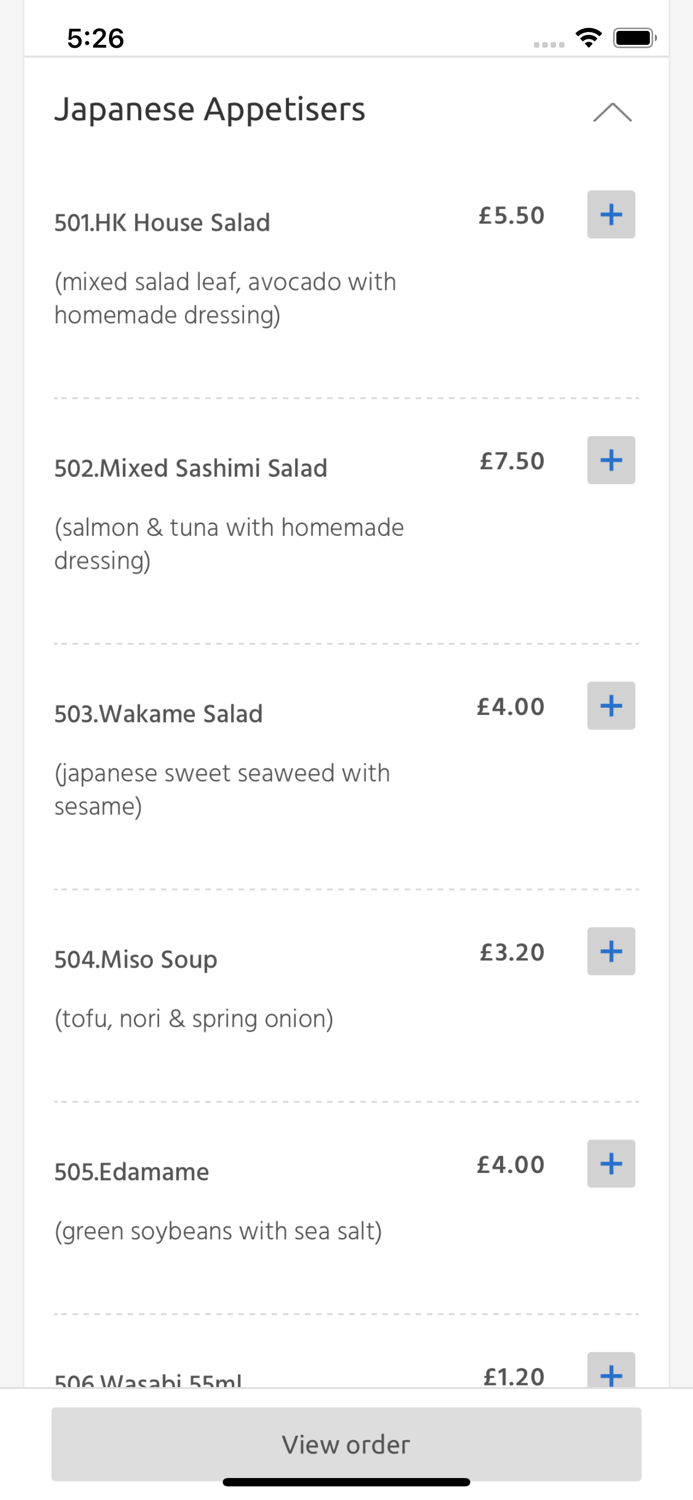The image size is (693, 1500).
Task: Open 502.Mixed Sashimi Salad item details
Action: 191,468
